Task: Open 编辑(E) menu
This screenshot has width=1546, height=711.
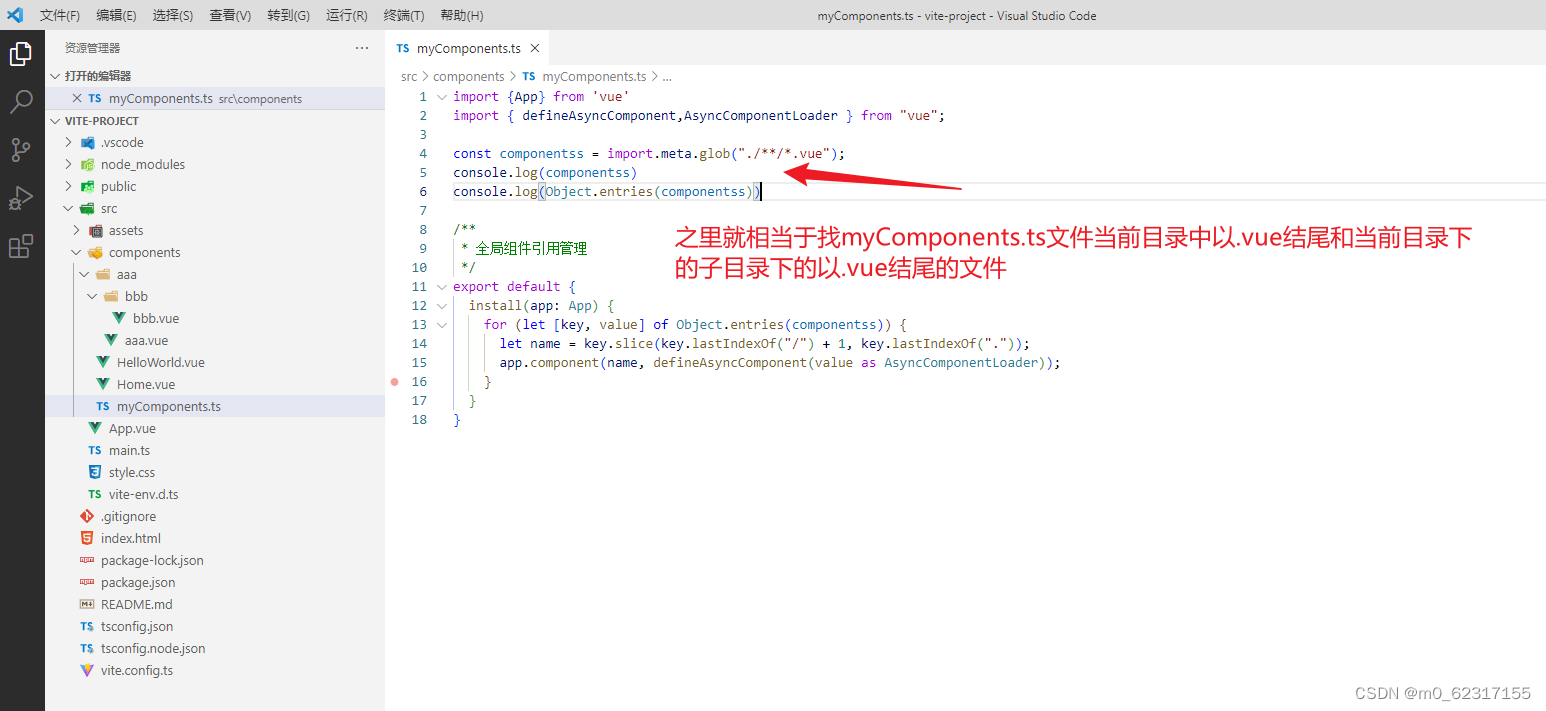Action: (116, 16)
